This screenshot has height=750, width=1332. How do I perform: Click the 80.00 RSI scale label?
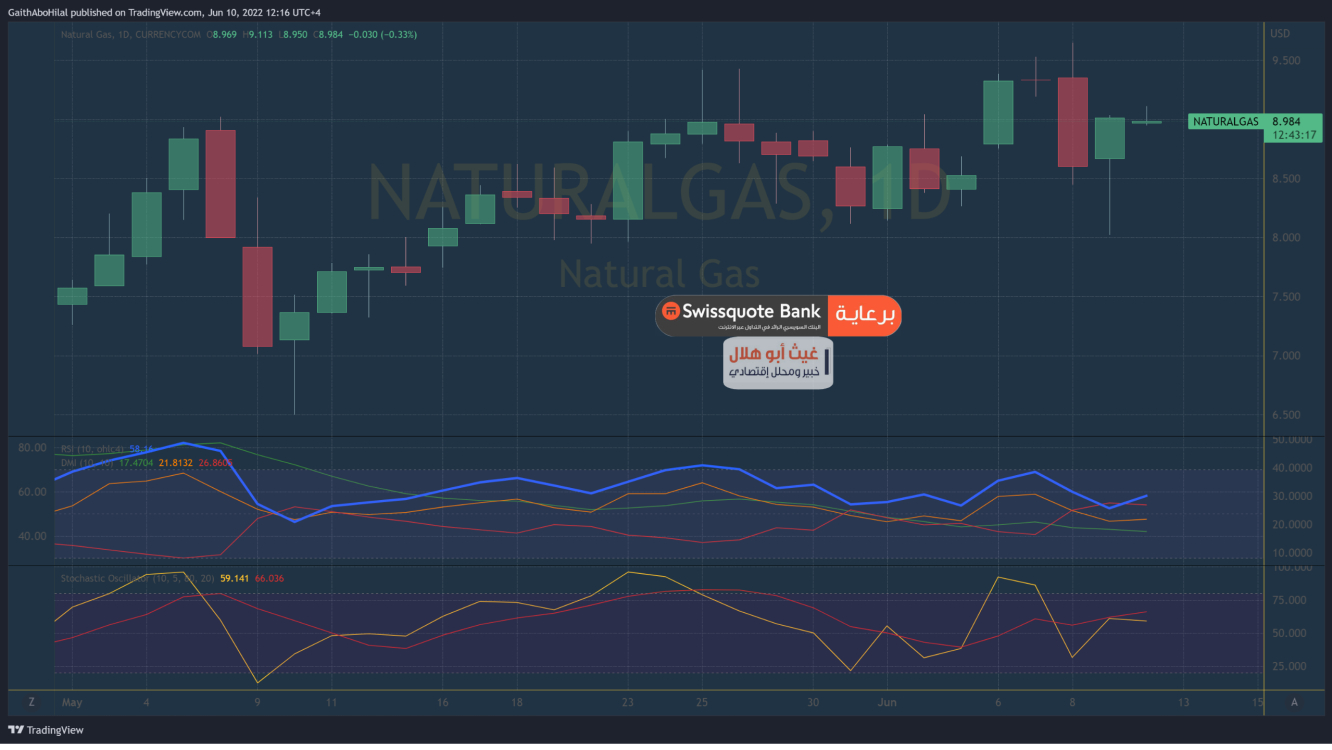tap(32, 448)
